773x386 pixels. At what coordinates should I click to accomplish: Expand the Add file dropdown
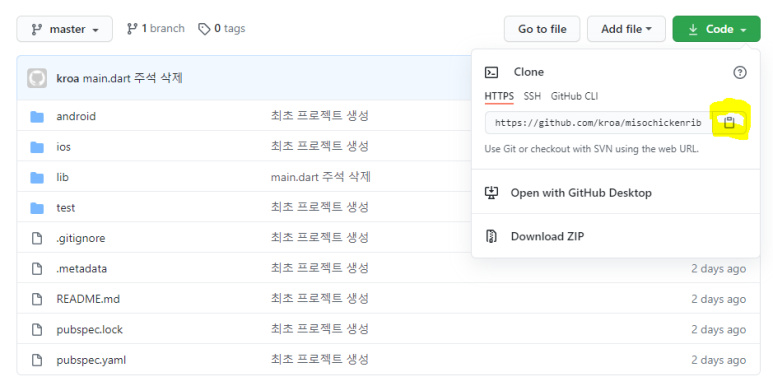(x=626, y=29)
